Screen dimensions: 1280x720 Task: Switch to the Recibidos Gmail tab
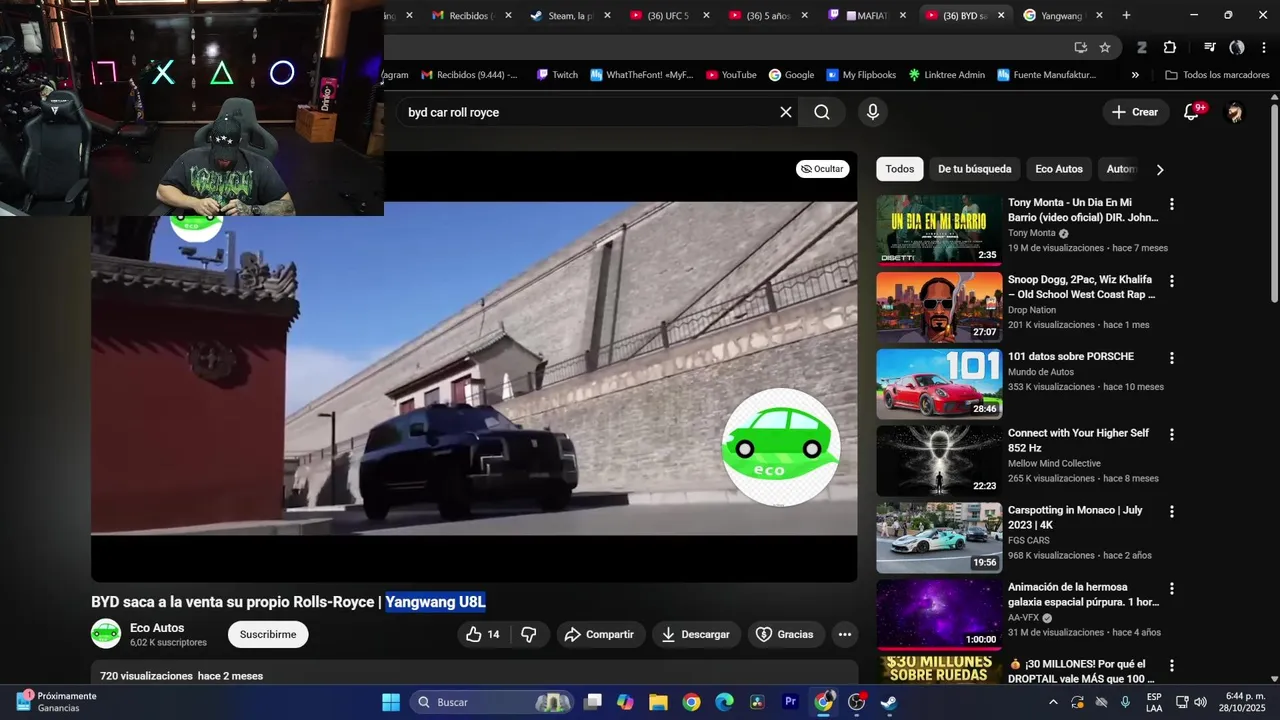pos(472,15)
